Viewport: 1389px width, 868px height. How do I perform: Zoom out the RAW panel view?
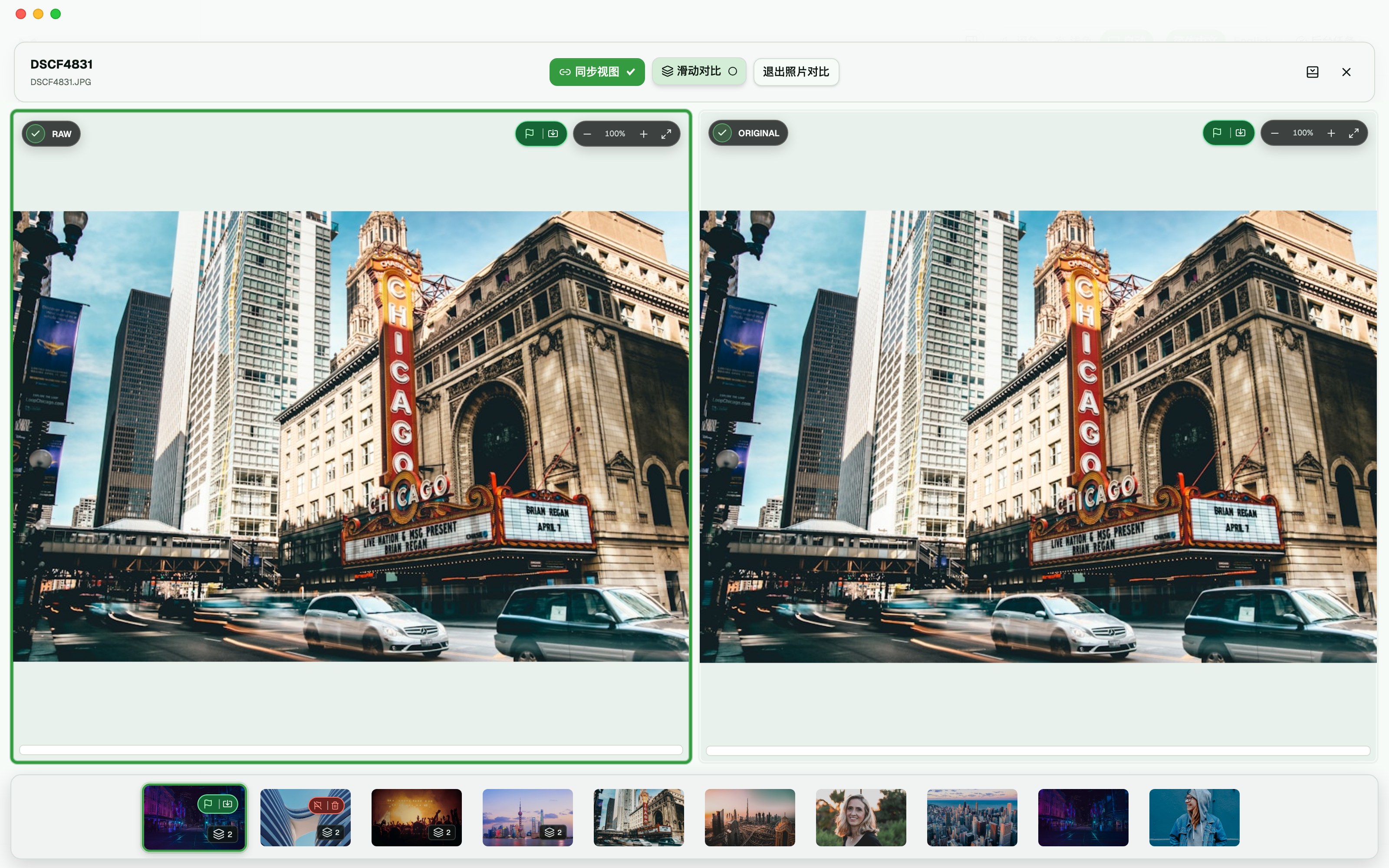[x=586, y=134]
